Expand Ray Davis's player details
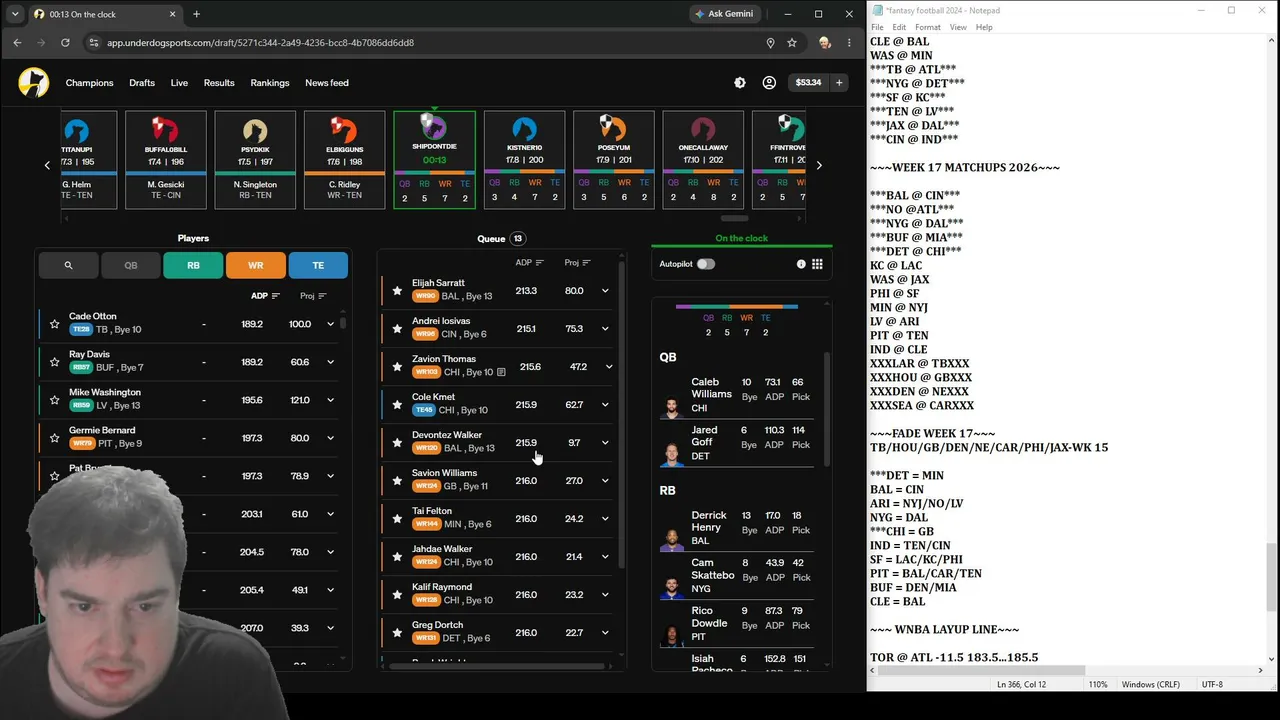The image size is (1280, 720). pyautogui.click(x=330, y=362)
